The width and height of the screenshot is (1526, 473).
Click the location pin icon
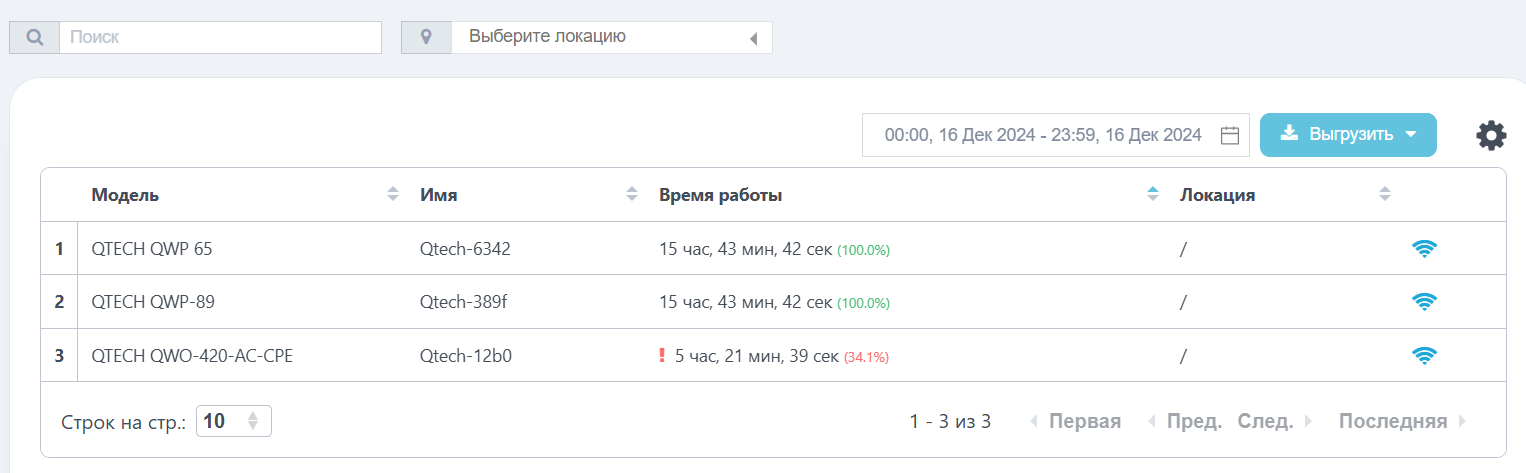tap(427, 37)
